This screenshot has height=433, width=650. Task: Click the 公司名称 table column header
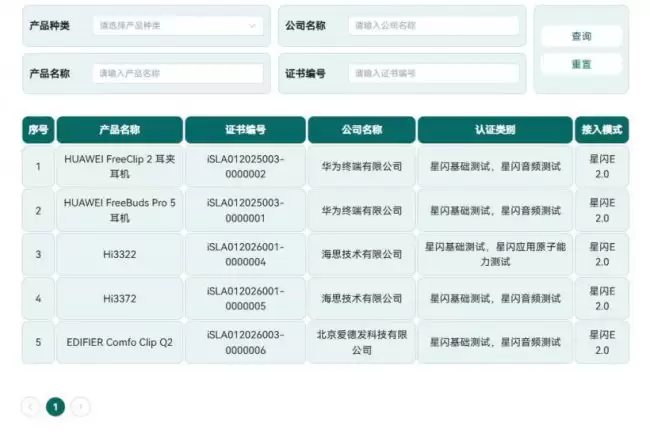tap(361, 130)
